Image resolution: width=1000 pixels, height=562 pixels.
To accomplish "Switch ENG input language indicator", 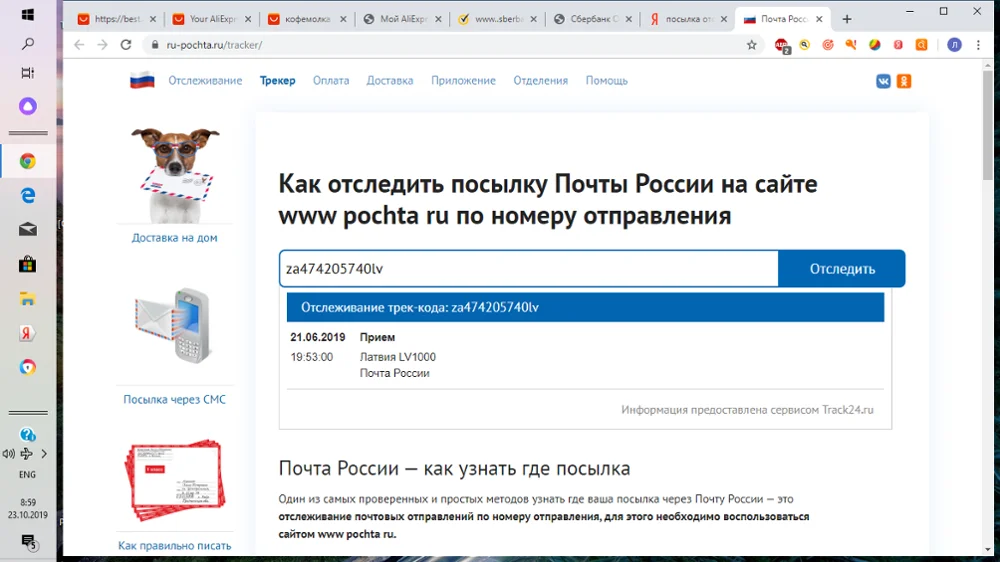I will tap(27, 475).
